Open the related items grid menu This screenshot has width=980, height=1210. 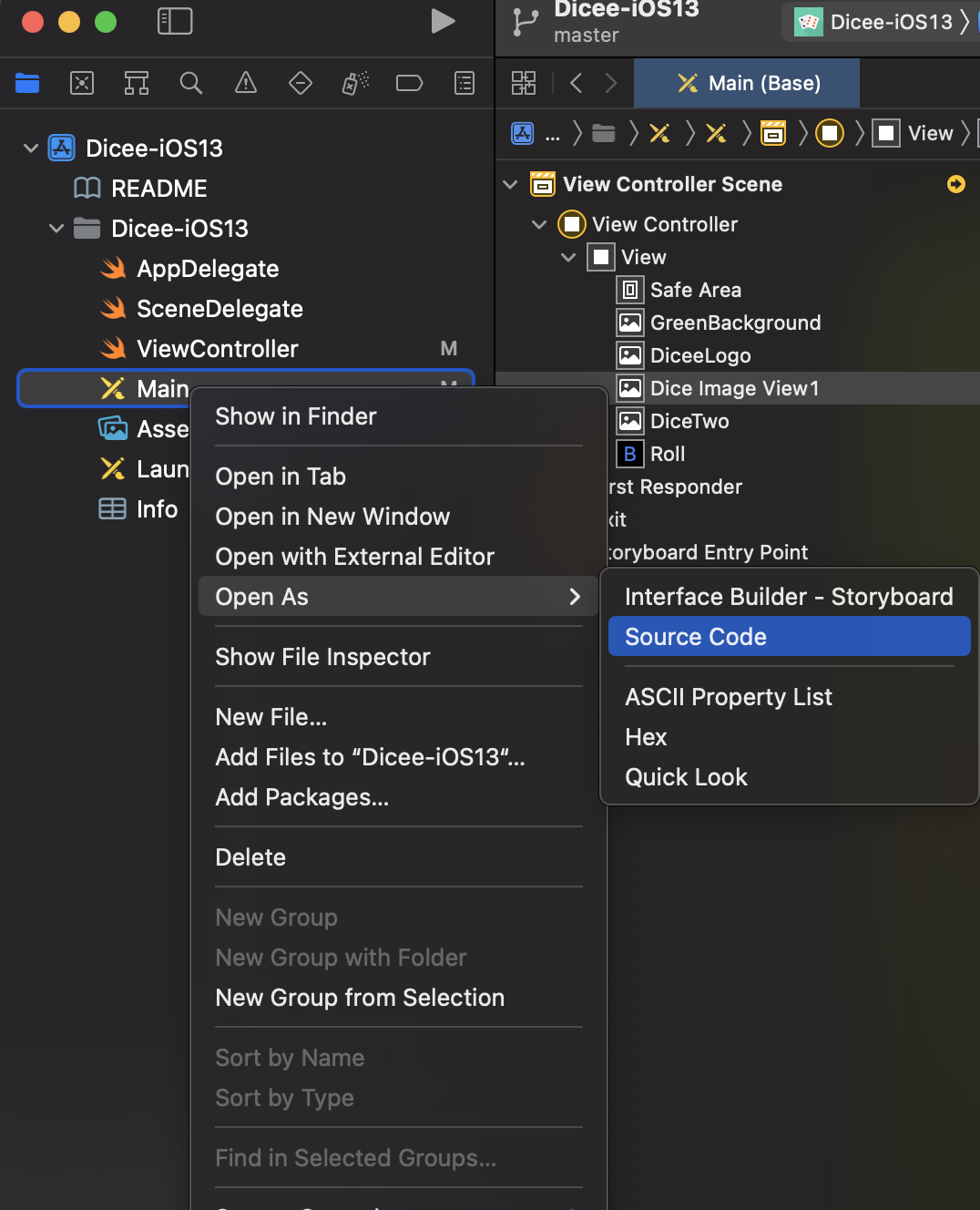pos(524,83)
